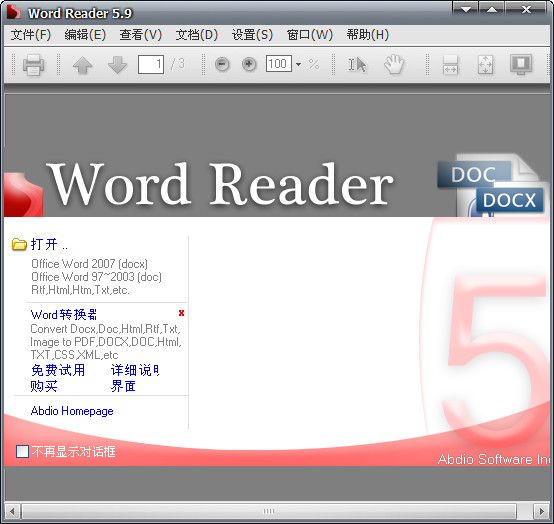Open the zoom percentage dropdown arrow
Screen dimensions: 554x524
point(299,64)
